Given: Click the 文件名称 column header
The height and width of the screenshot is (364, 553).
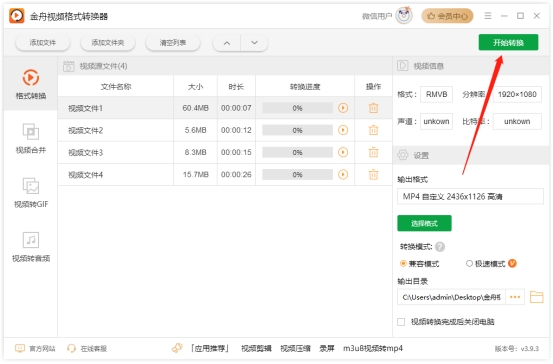Looking at the screenshot, I should (x=116, y=86).
